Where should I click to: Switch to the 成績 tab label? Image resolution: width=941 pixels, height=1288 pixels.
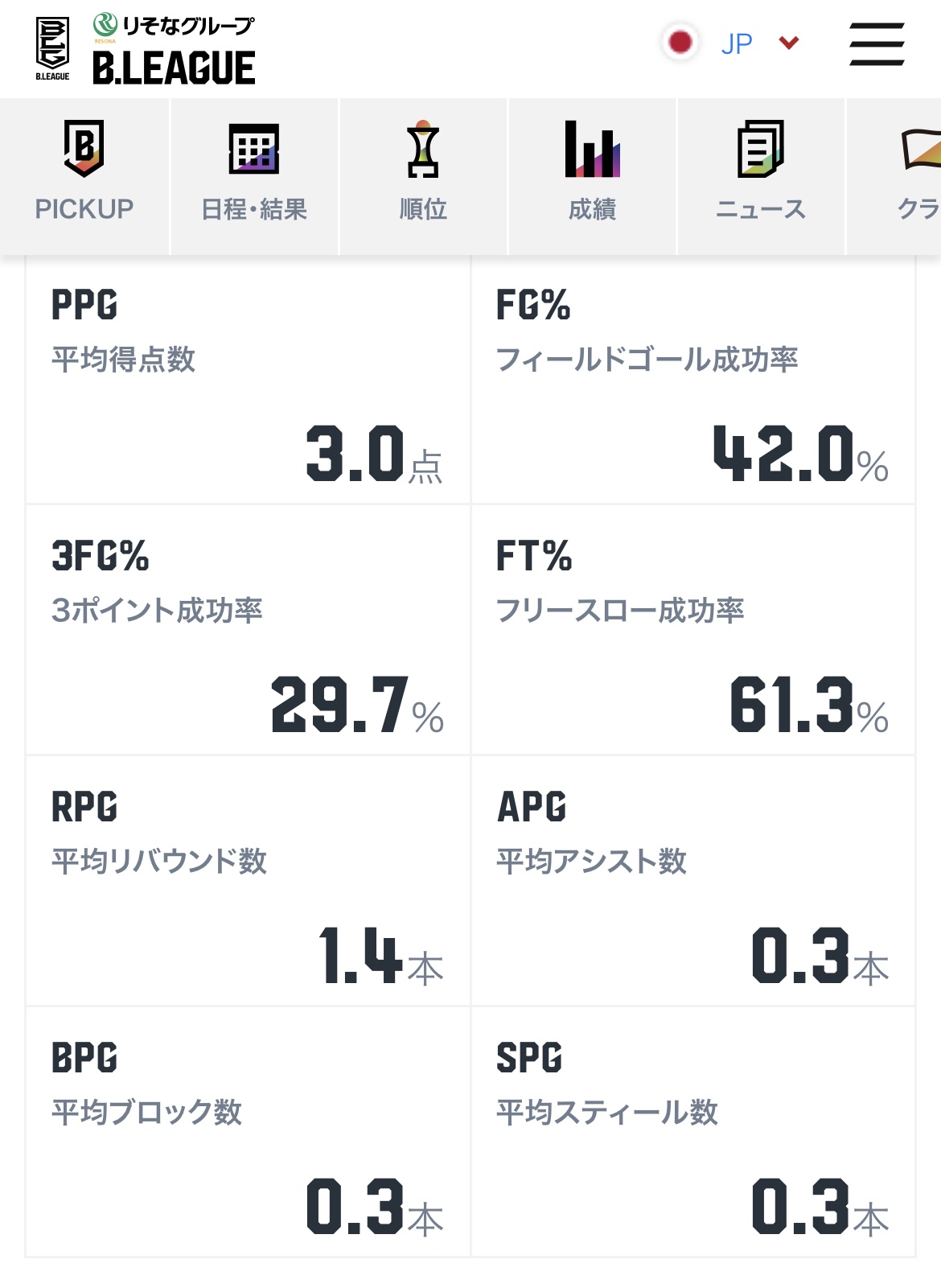click(x=592, y=209)
